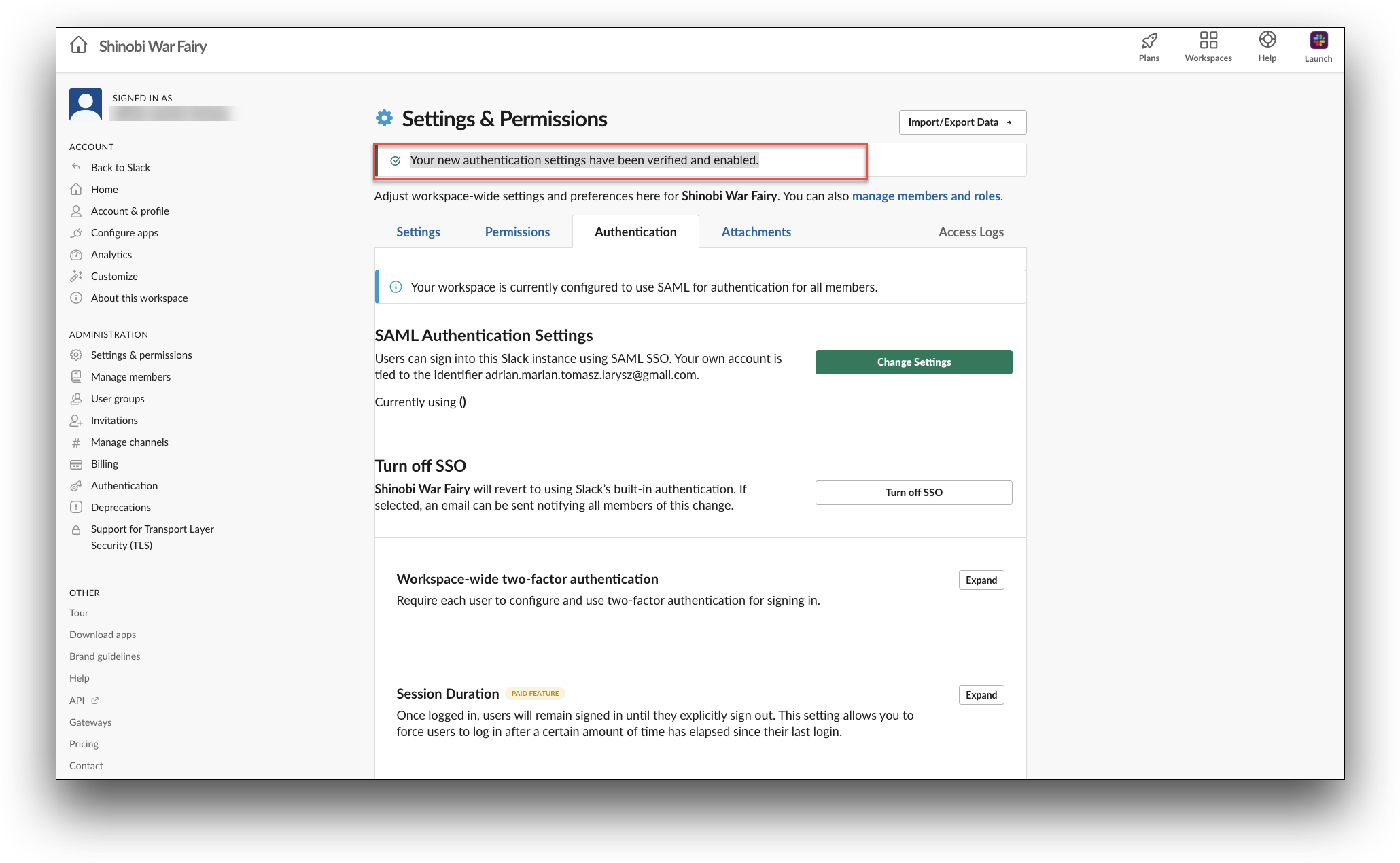This screenshot has height=863, width=1400.
Task: Click the Back to Slack arrow icon
Action: [x=76, y=167]
